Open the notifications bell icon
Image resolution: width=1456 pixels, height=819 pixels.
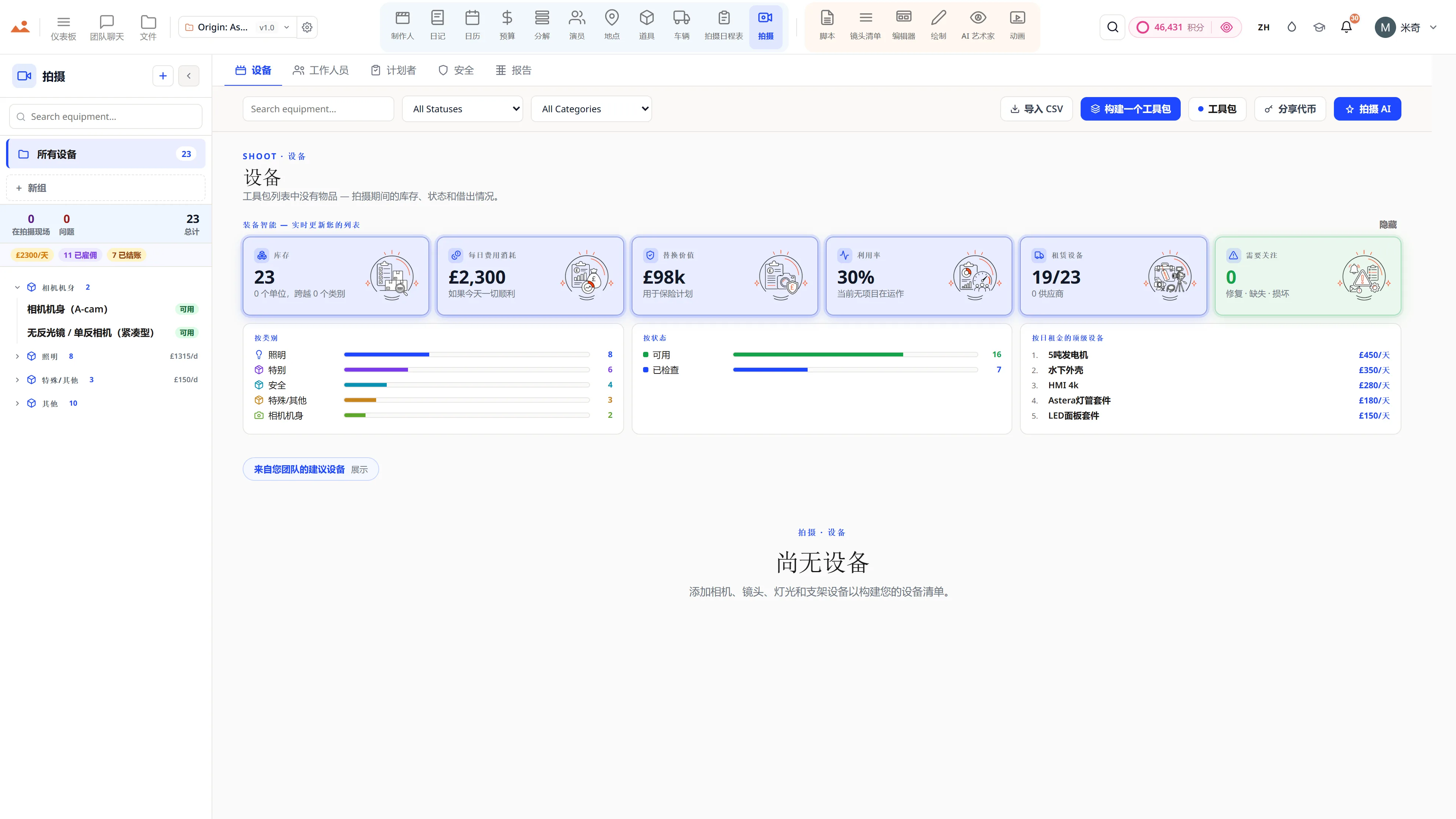coord(1346,27)
